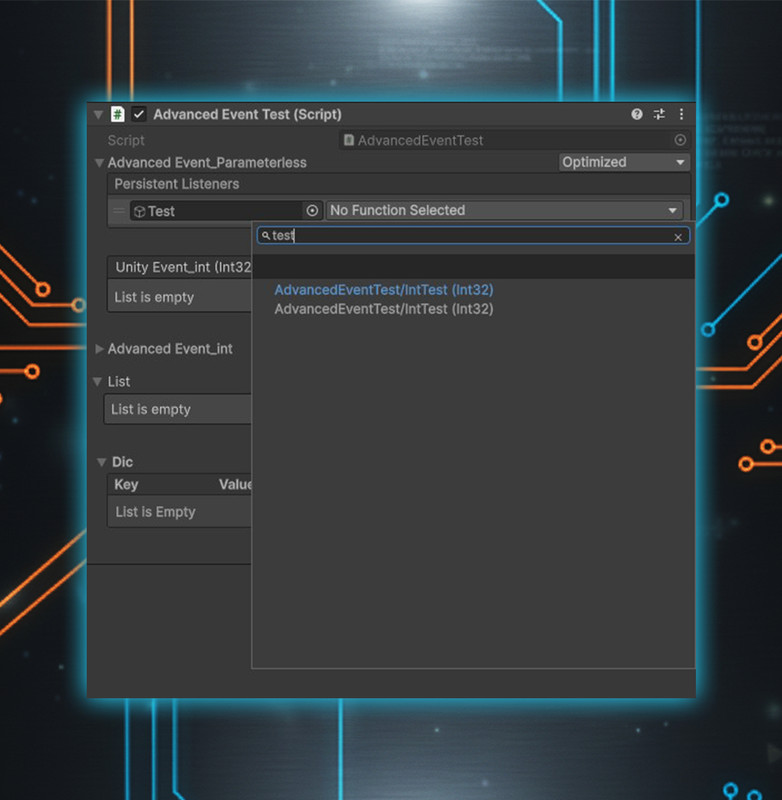Open the component presets slider icon
This screenshot has height=800, width=782.
click(659, 114)
